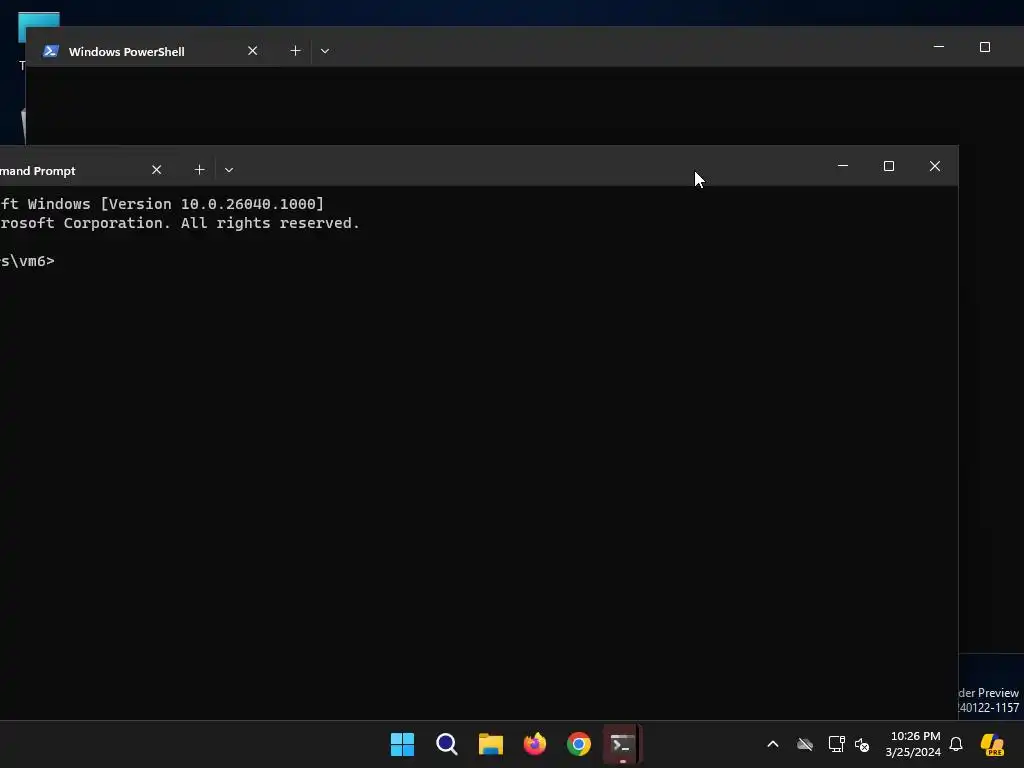Click the "vm6>" prompt line
The height and width of the screenshot is (768, 1024).
point(27,261)
